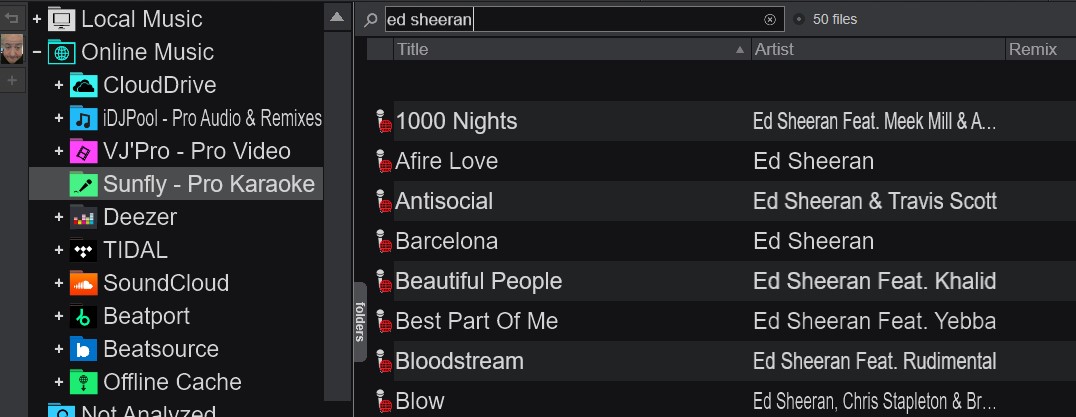1076x417 pixels.
Task: Open the Deezer folder icon
Action: point(84,217)
